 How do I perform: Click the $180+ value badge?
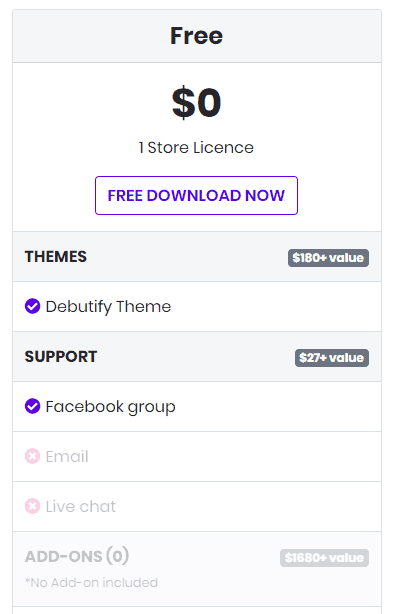click(328, 258)
